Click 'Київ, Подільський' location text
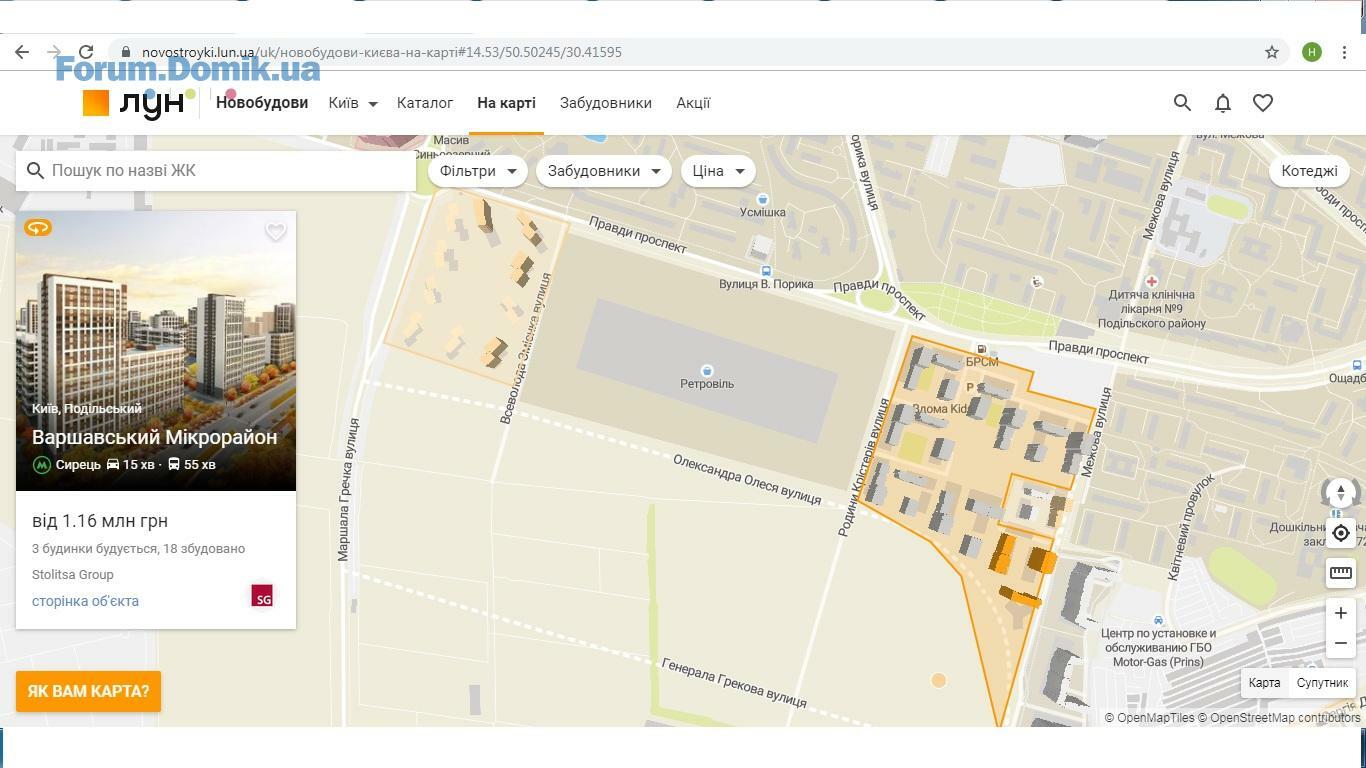 click(87, 408)
